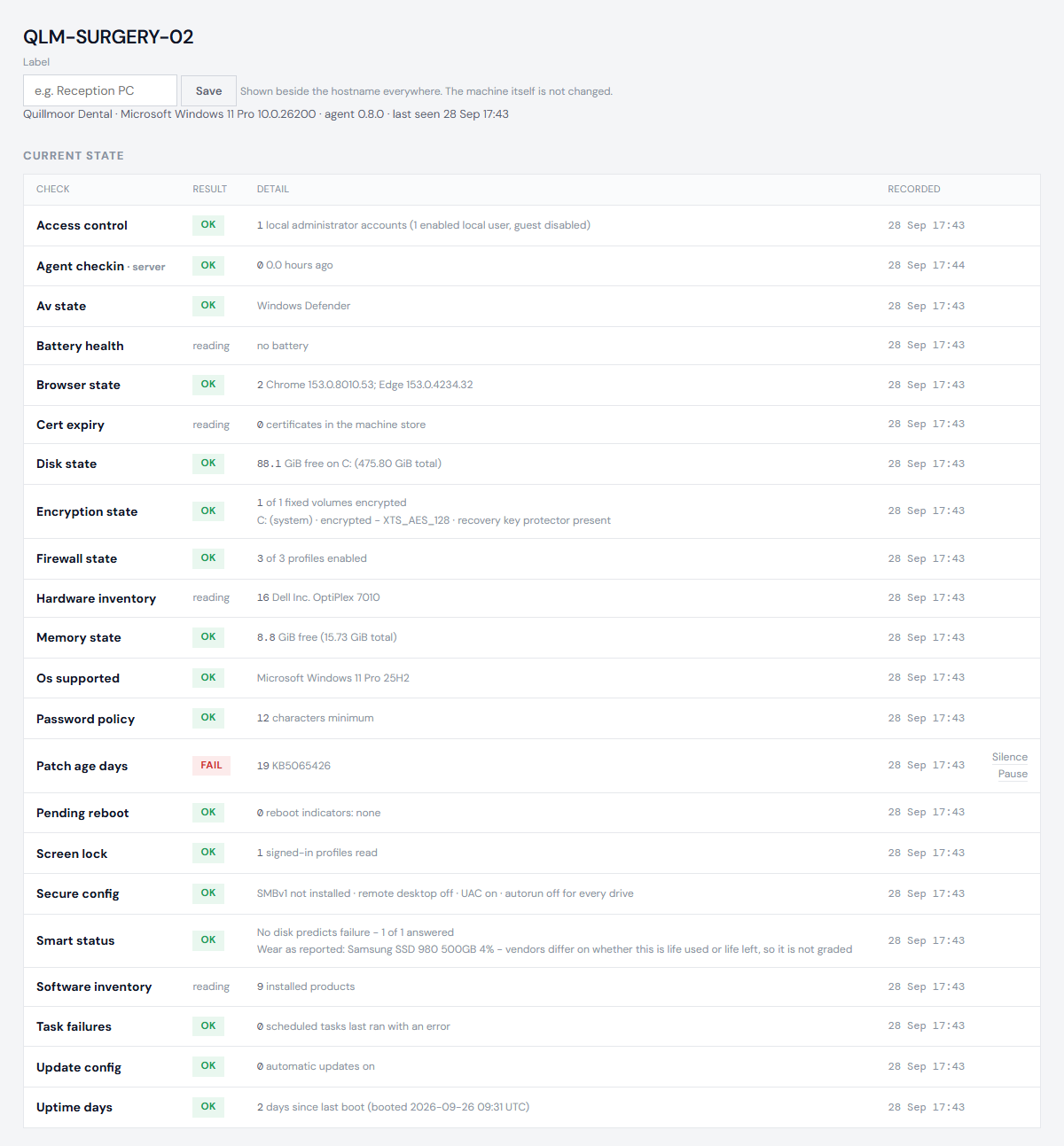
Task: Save the machine label
Action: [208, 90]
